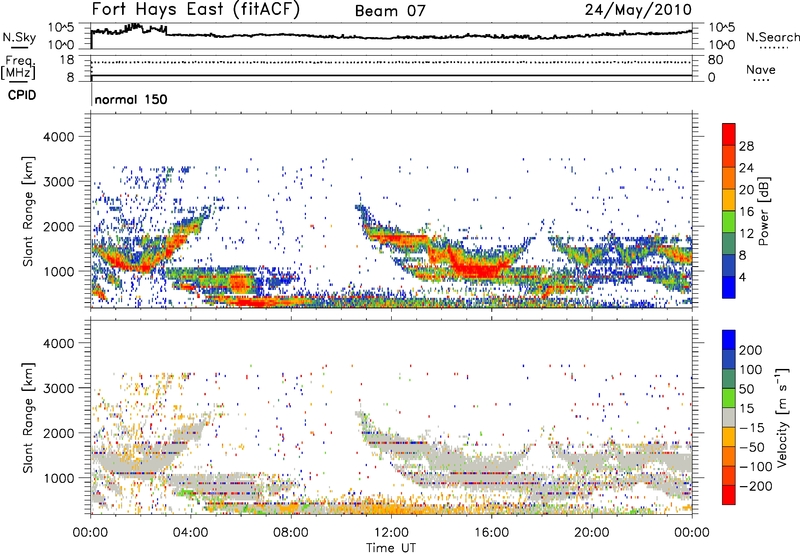Click '2000' on the power panel range axis
This screenshot has height=554, width=800.
(x=58, y=226)
